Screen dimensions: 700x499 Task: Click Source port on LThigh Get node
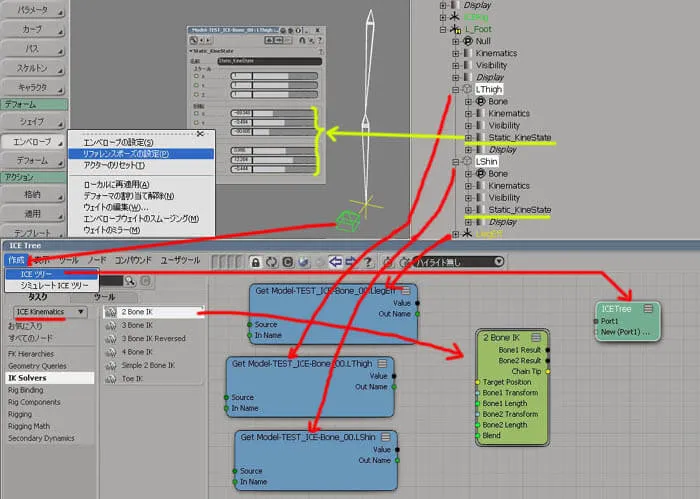(x=226, y=397)
